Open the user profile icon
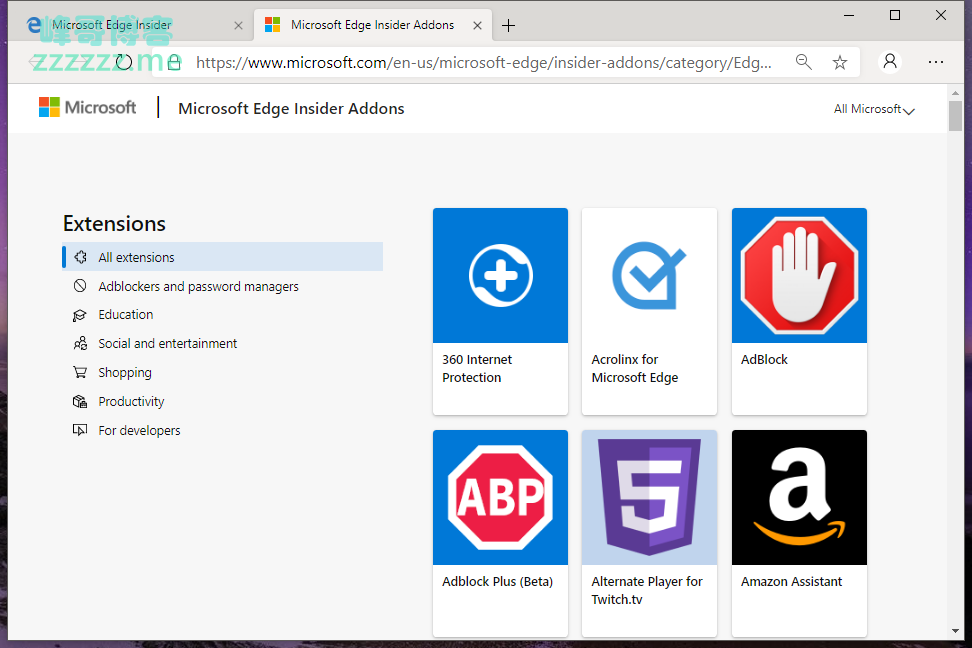 (x=890, y=61)
